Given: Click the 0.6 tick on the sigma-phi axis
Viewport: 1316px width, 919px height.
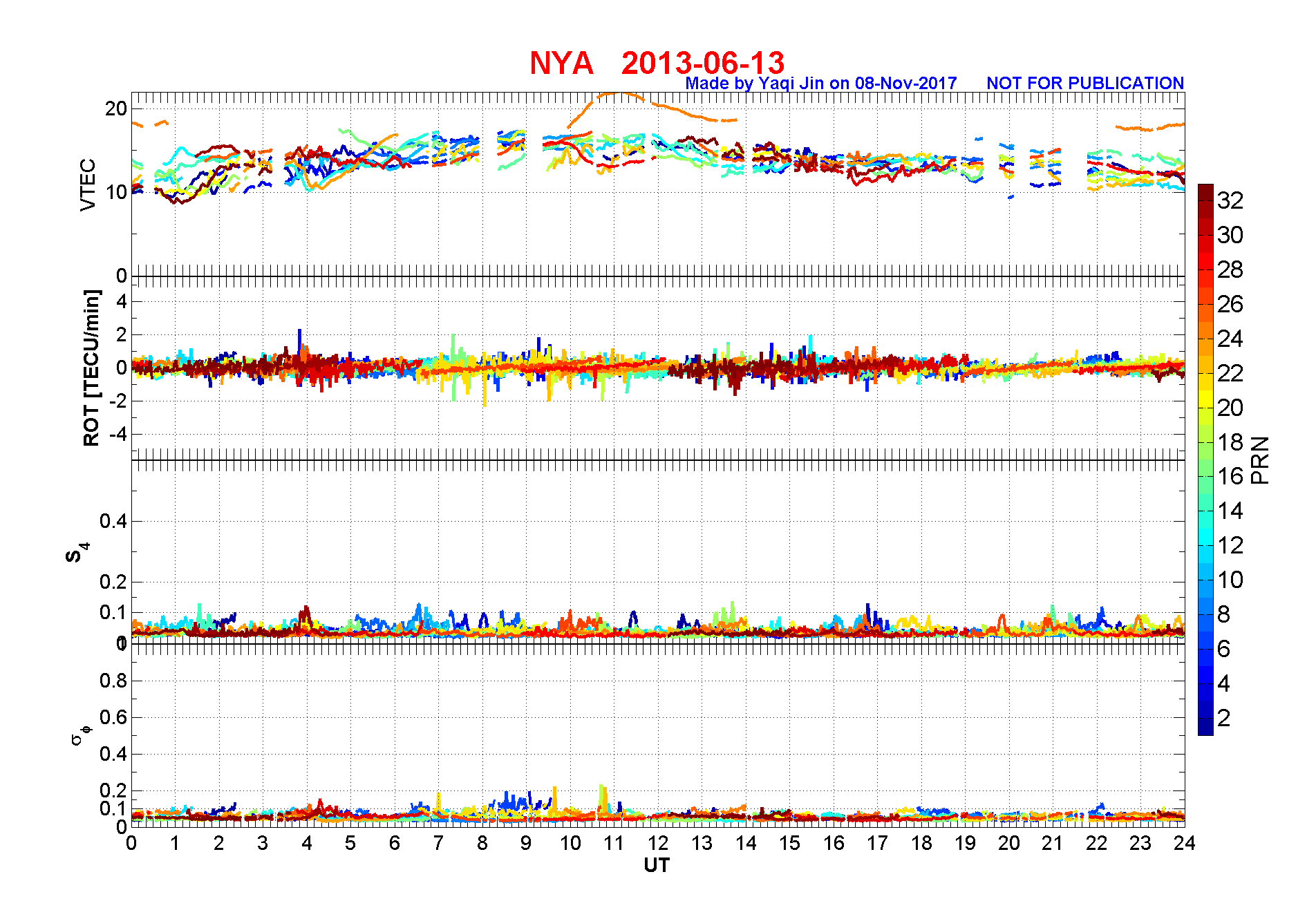Looking at the screenshot, I should [x=114, y=717].
